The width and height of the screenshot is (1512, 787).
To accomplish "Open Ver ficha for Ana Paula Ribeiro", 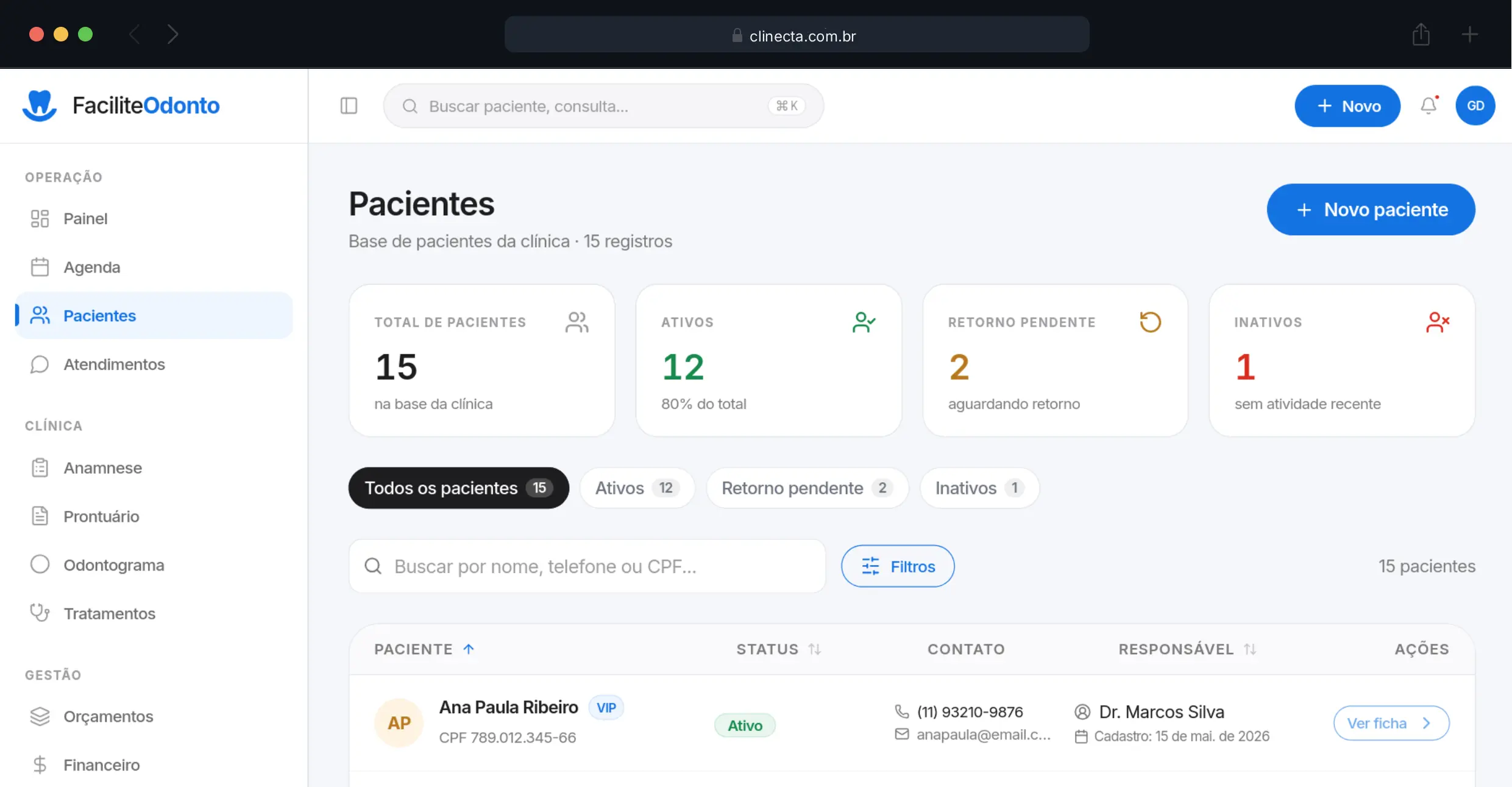I will [1391, 723].
